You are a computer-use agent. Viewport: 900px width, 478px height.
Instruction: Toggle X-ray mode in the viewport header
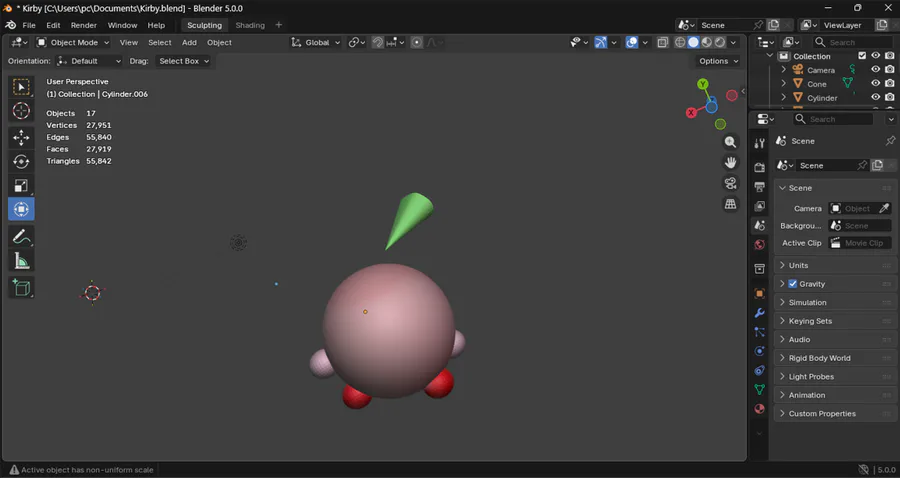click(662, 42)
